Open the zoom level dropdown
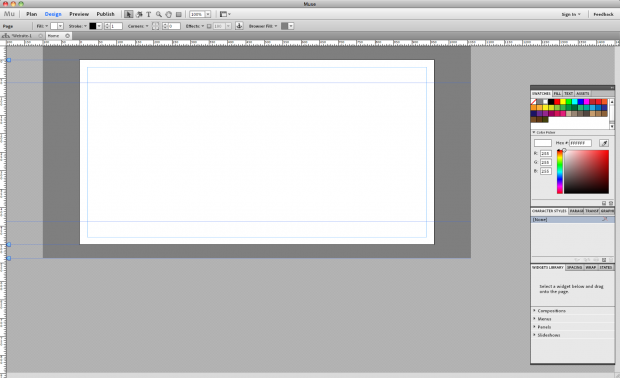620x378 pixels. (208, 14)
